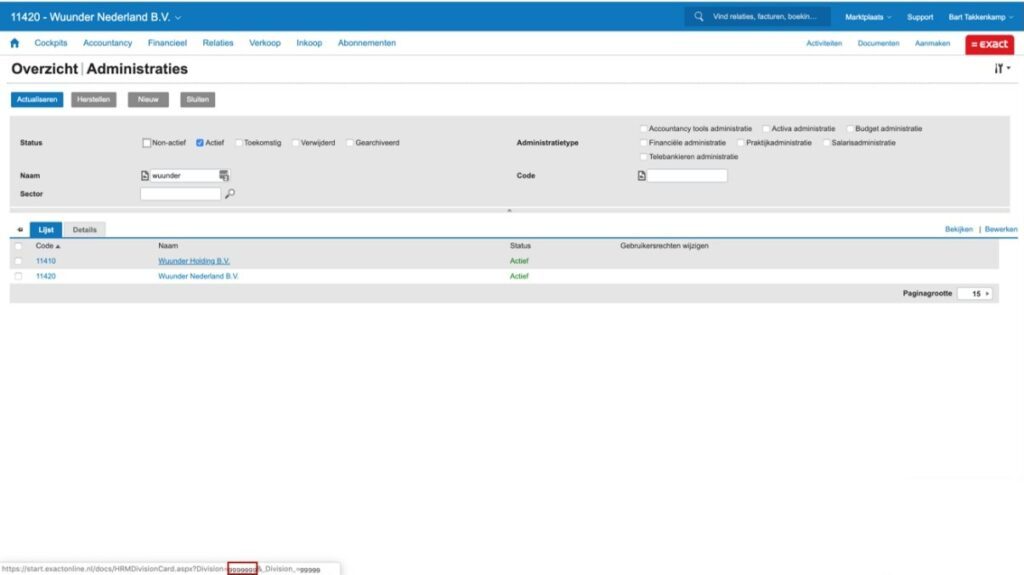The image size is (1024, 575).
Task: Open the Financieel menu
Action: click(167, 43)
